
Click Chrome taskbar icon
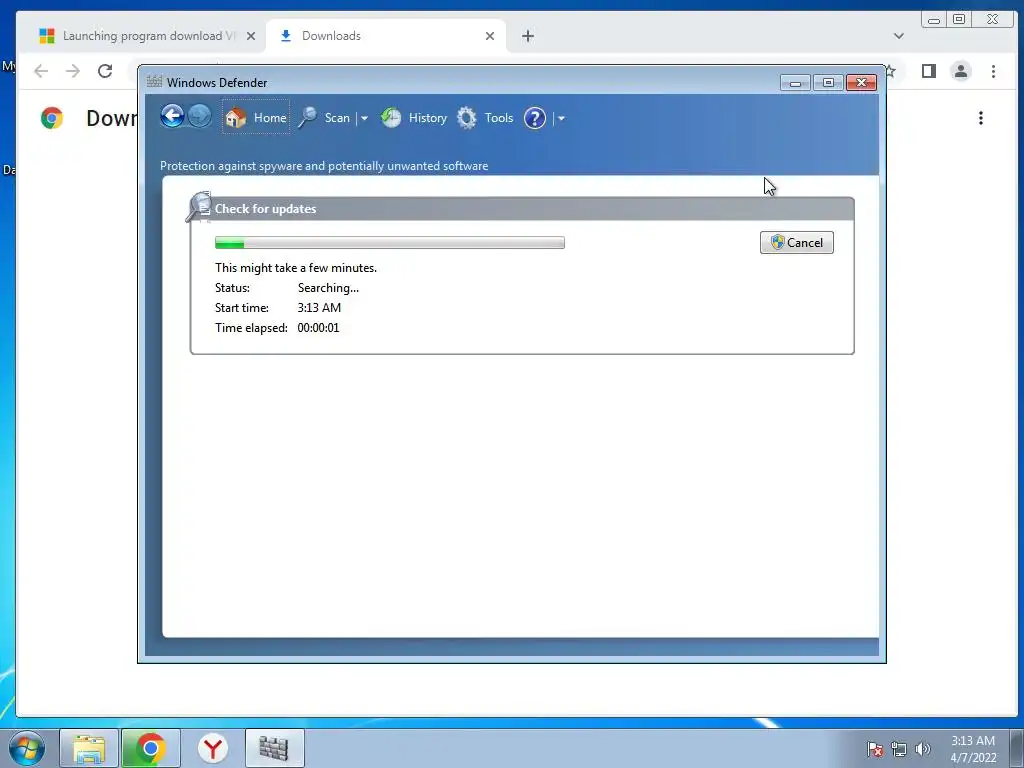[150, 748]
